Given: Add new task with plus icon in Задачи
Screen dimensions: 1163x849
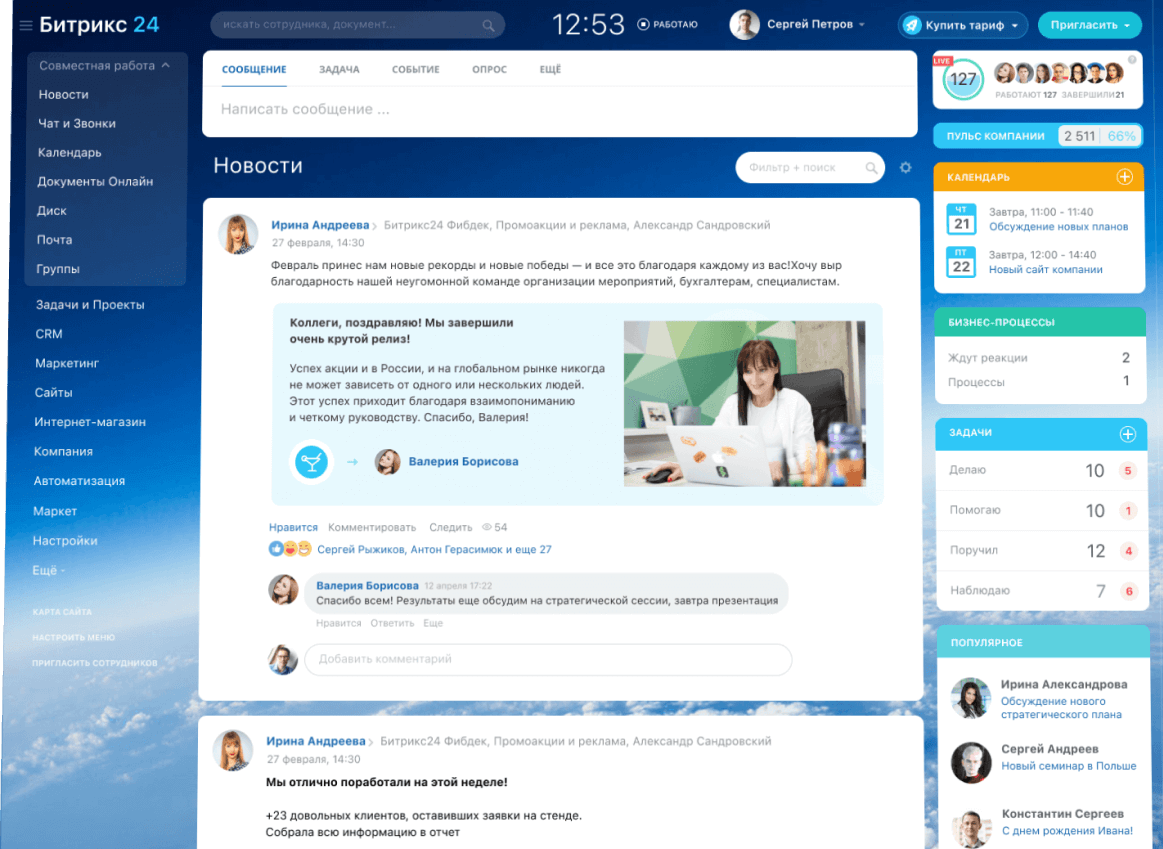Looking at the screenshot, I should pos(1127,434).
